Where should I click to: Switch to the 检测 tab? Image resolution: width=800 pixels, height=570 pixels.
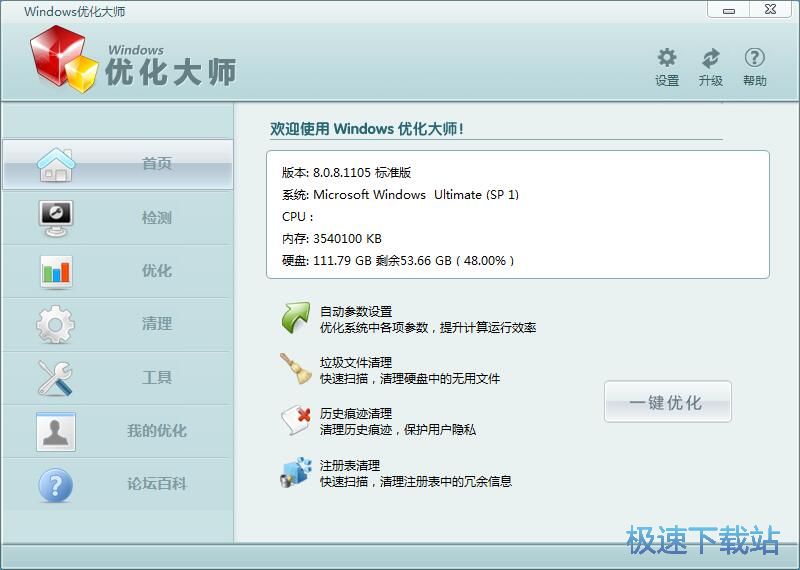[118, 218]
